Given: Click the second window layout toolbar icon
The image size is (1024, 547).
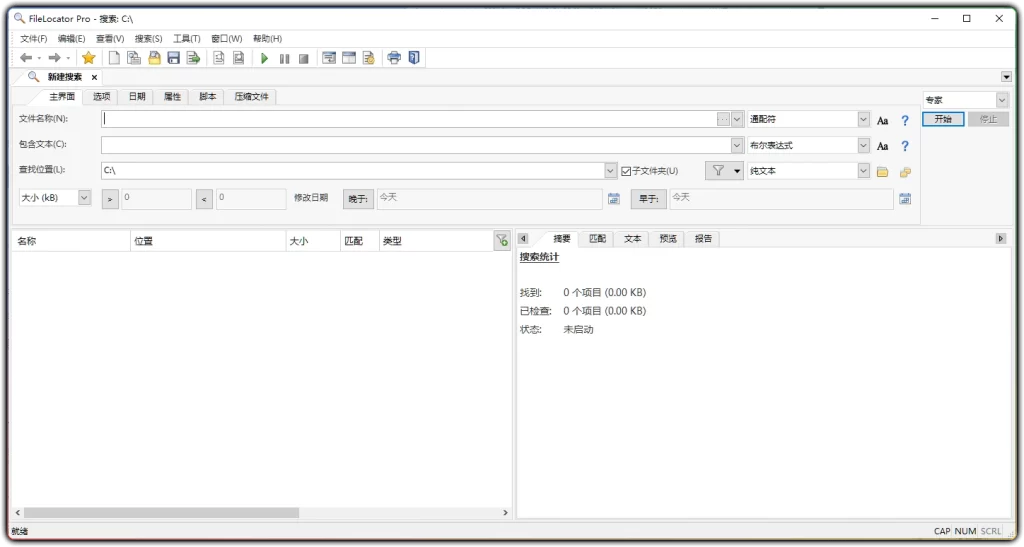Looking at the screenshot, I should click(x=349, y=58).
